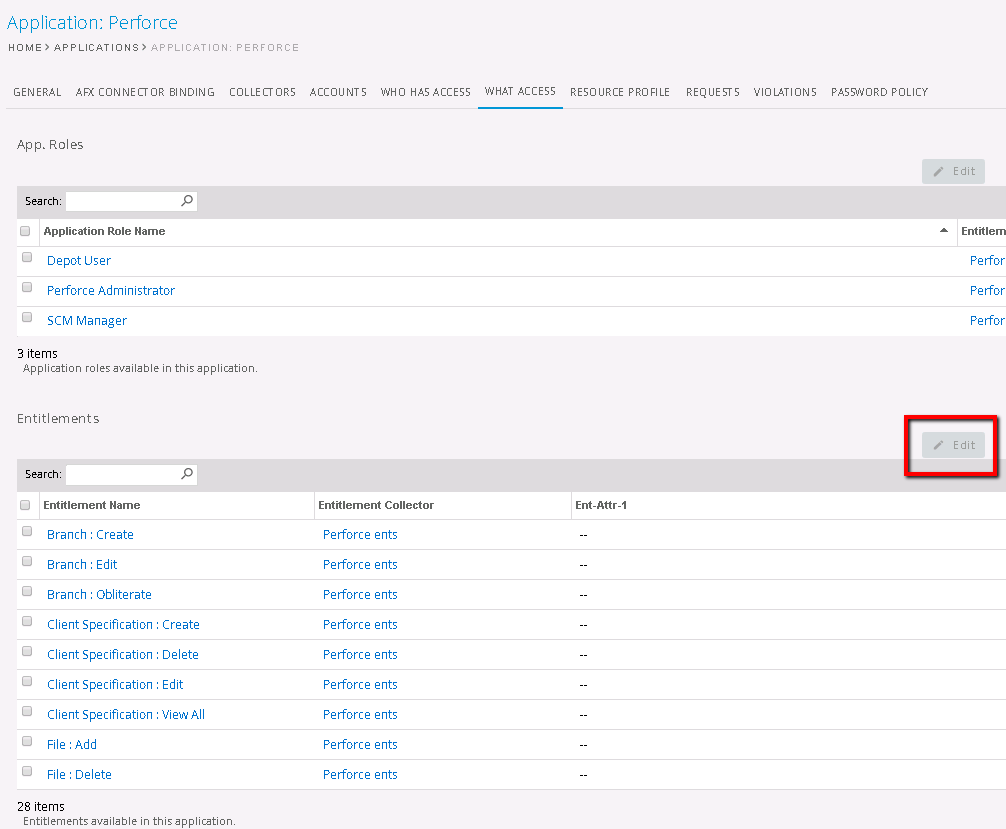Check the Depot User role checkbox
The width and height of the screenshot is (1006, 829).
[27, 258]
